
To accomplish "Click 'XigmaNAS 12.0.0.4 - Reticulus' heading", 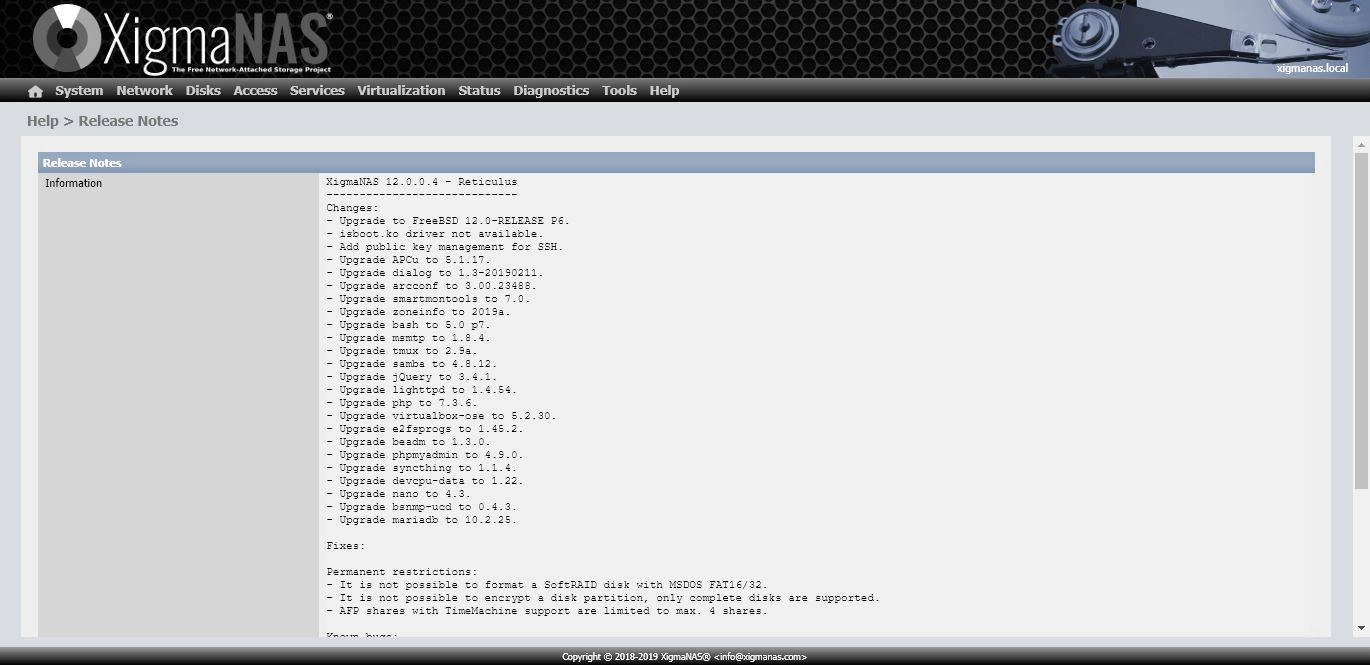I will tap(422, 182).
